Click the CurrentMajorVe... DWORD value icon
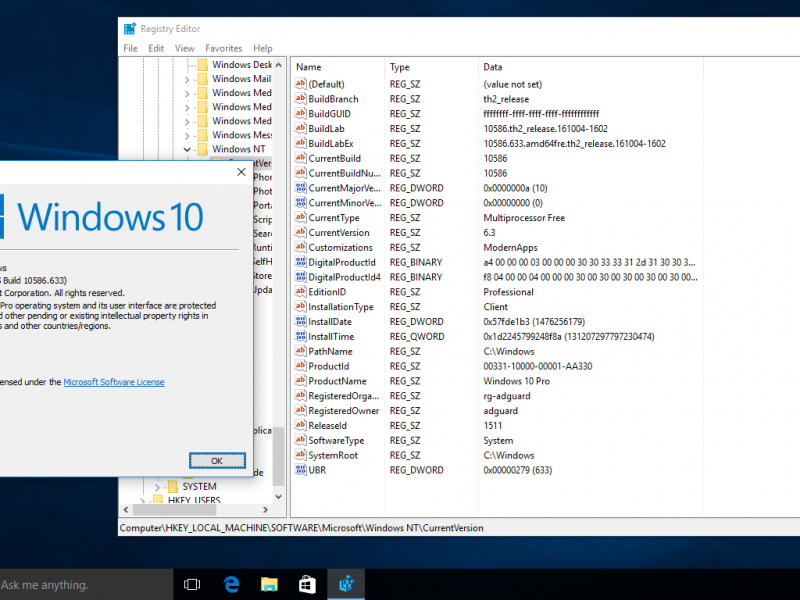800x600 pixels. click(301, 188)
